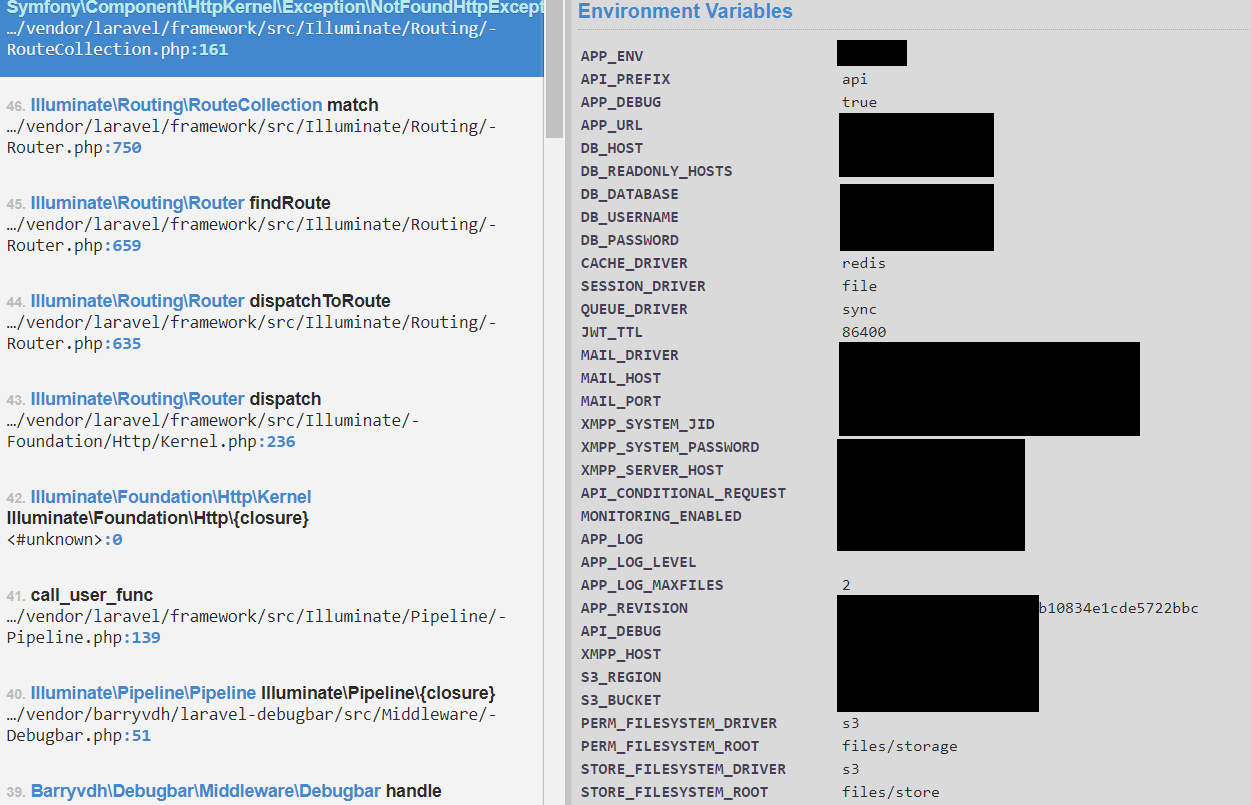Click the XMPP_HOST variable name
The width and height of the screenshot is (1251, 805).
(x=621, y=654)
